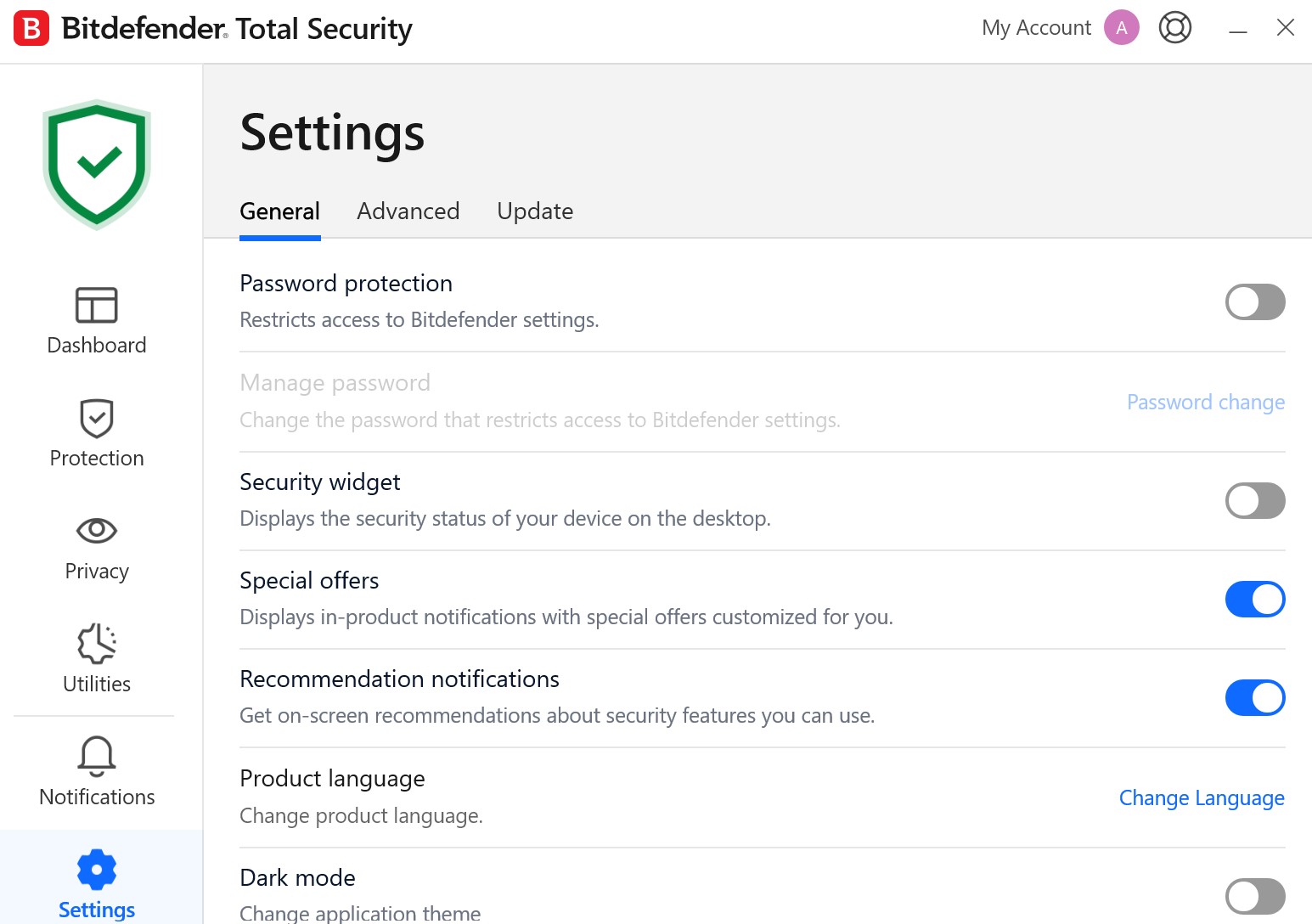Turn off Recommendation notifications switch
This screenshot has height=924, width=1312.
(1255, 697)
